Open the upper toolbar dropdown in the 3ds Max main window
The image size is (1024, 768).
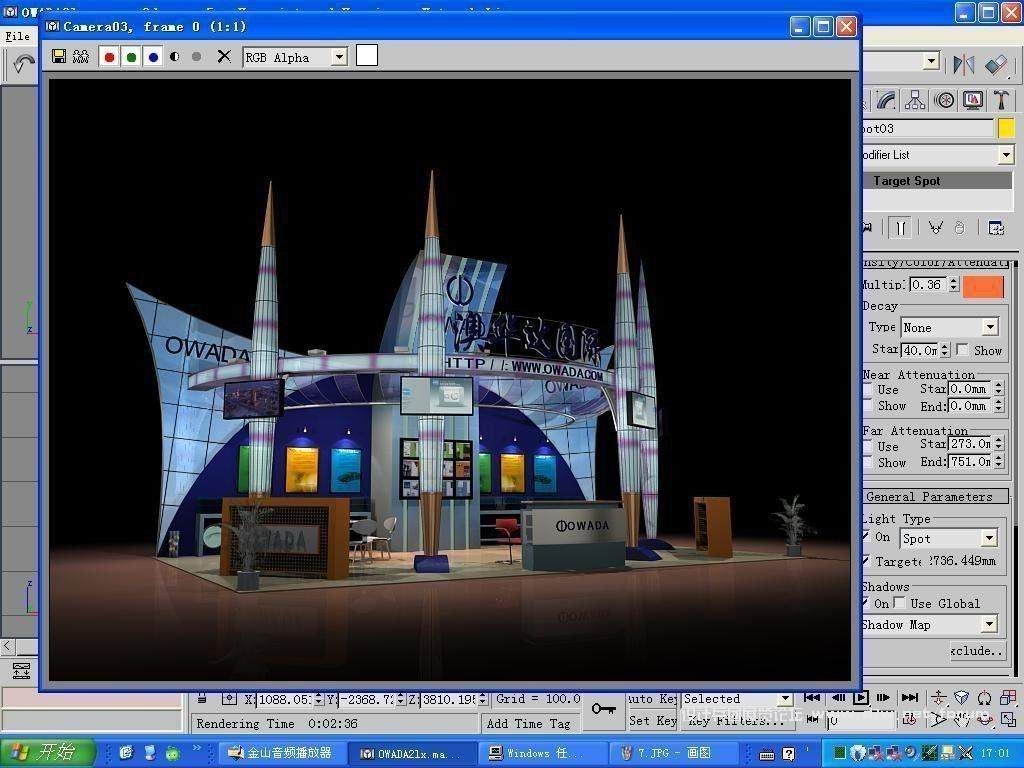pos(932,61)
